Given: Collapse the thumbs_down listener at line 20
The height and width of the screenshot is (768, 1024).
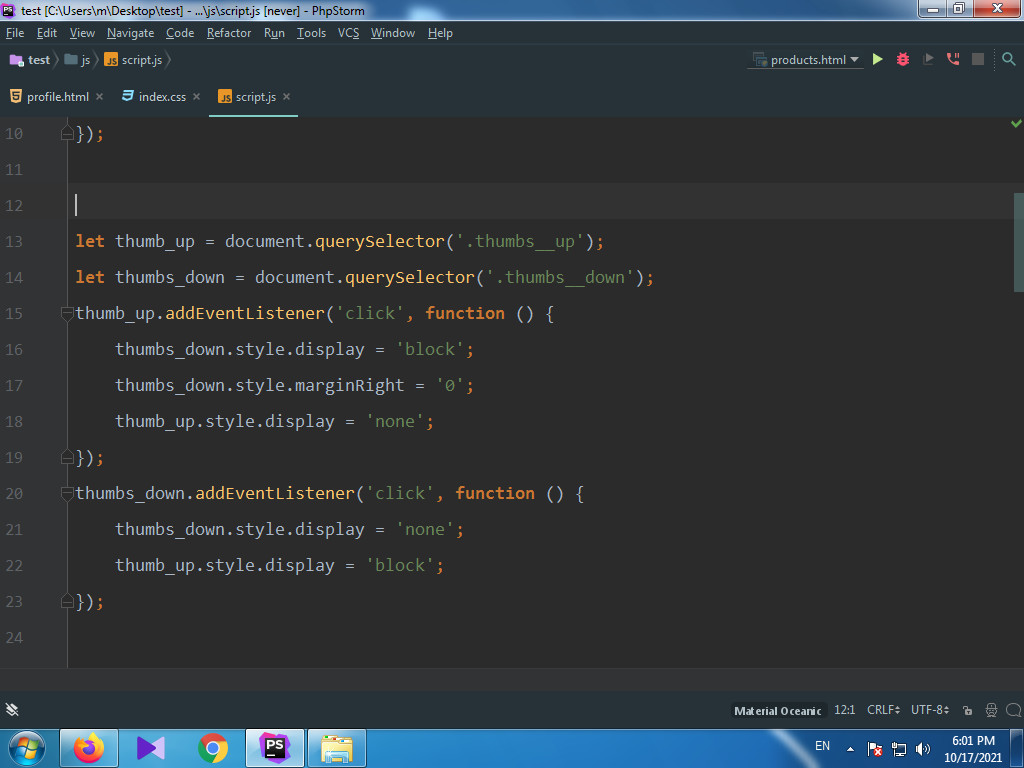Looking at the screenshot, I should 67,493.
